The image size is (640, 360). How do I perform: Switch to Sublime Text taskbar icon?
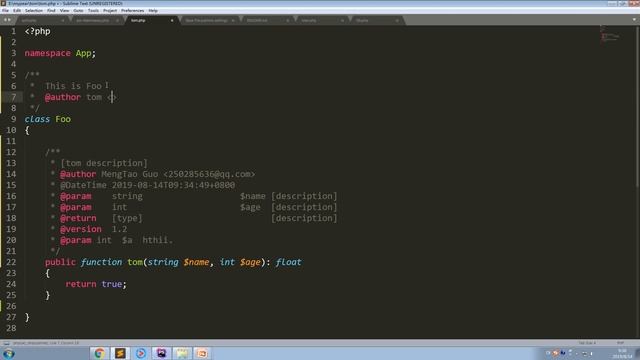coord(120,353)
